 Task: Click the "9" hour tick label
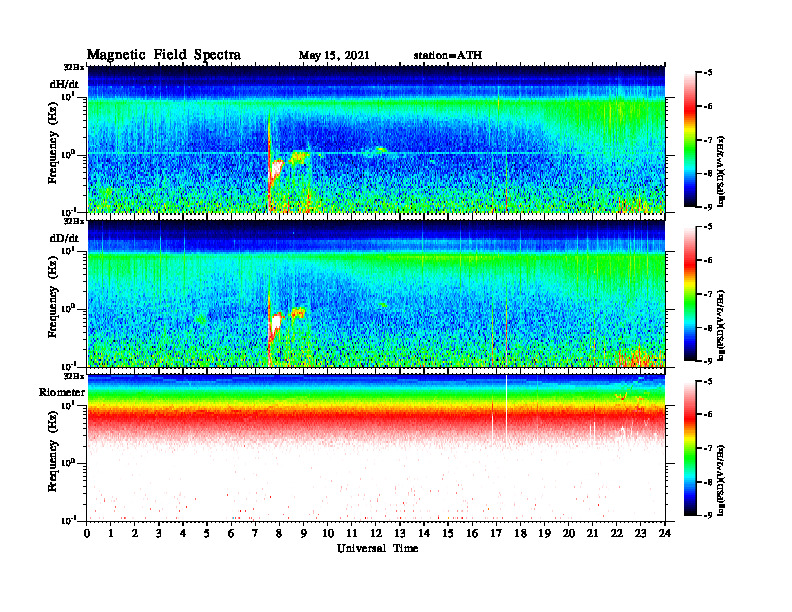[303, 533]
